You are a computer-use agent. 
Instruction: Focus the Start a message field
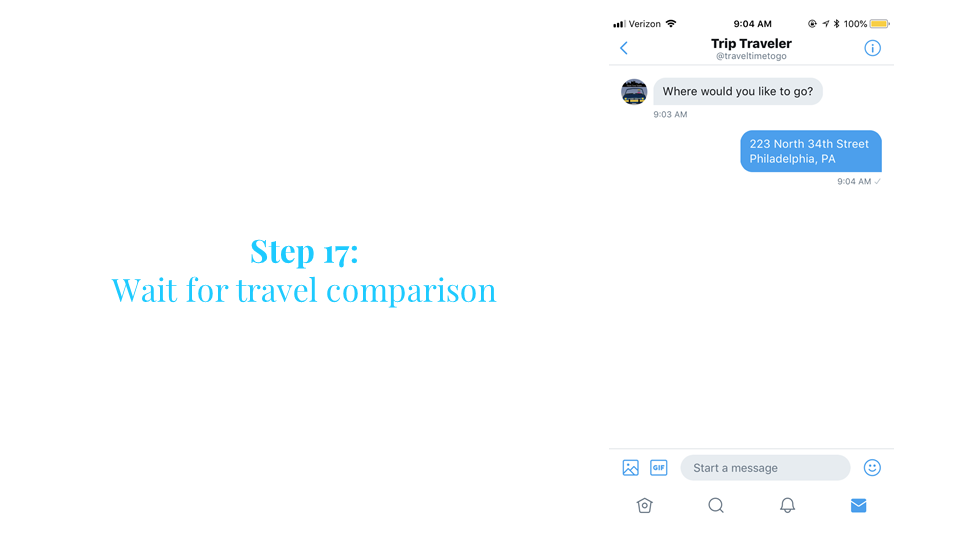pos(765,468)
